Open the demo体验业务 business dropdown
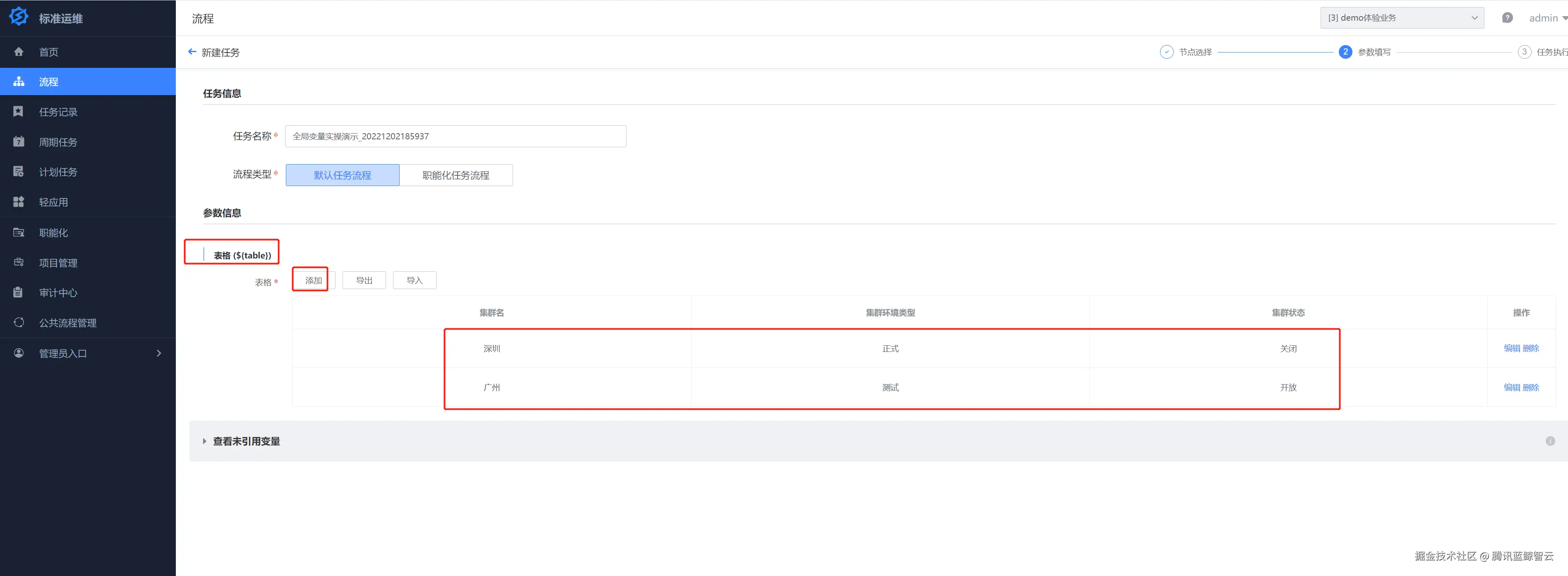Viewport: 1568px width, 576px height. pos(1401,18)
